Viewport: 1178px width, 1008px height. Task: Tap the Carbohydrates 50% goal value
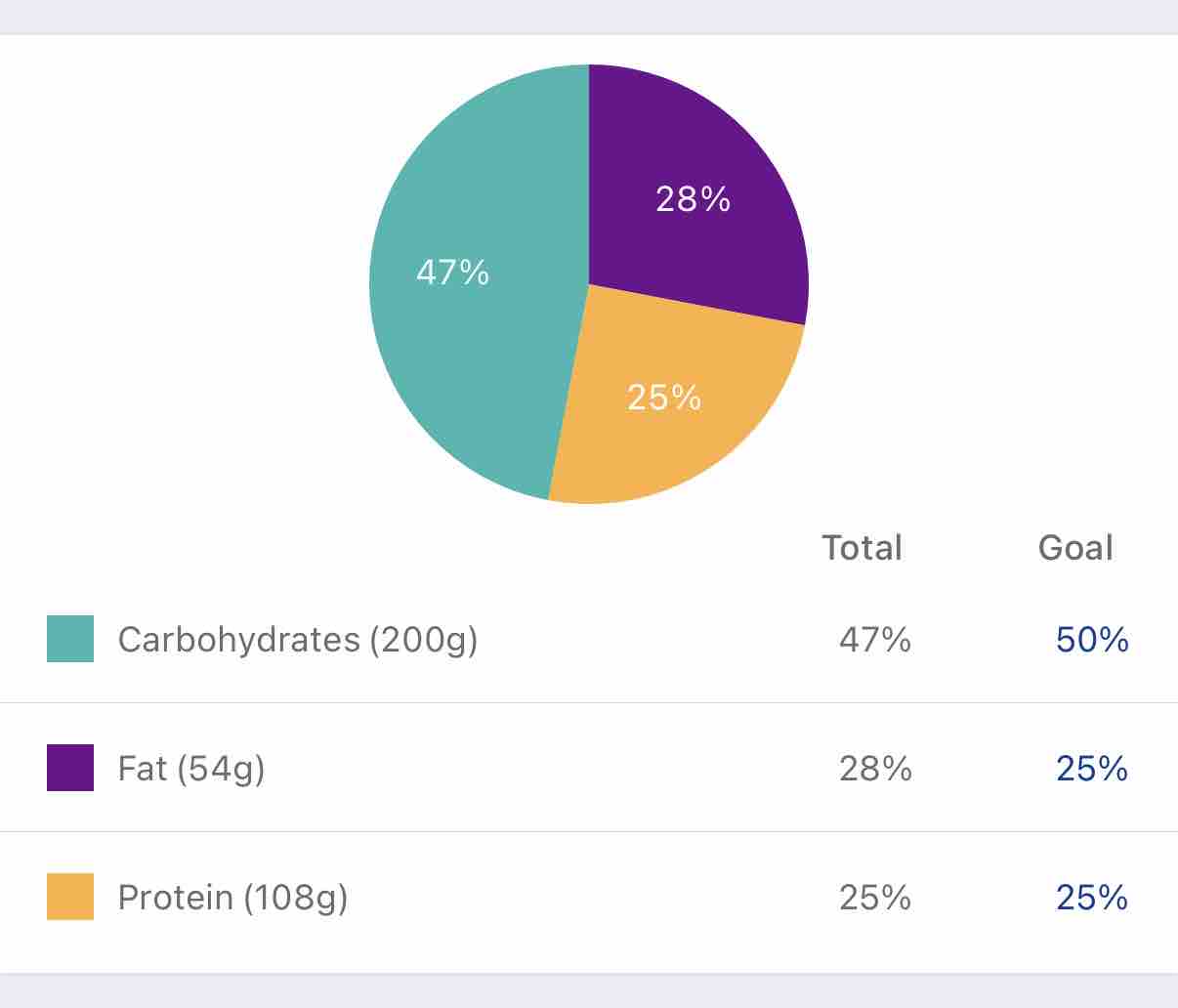click(1092, 640)
